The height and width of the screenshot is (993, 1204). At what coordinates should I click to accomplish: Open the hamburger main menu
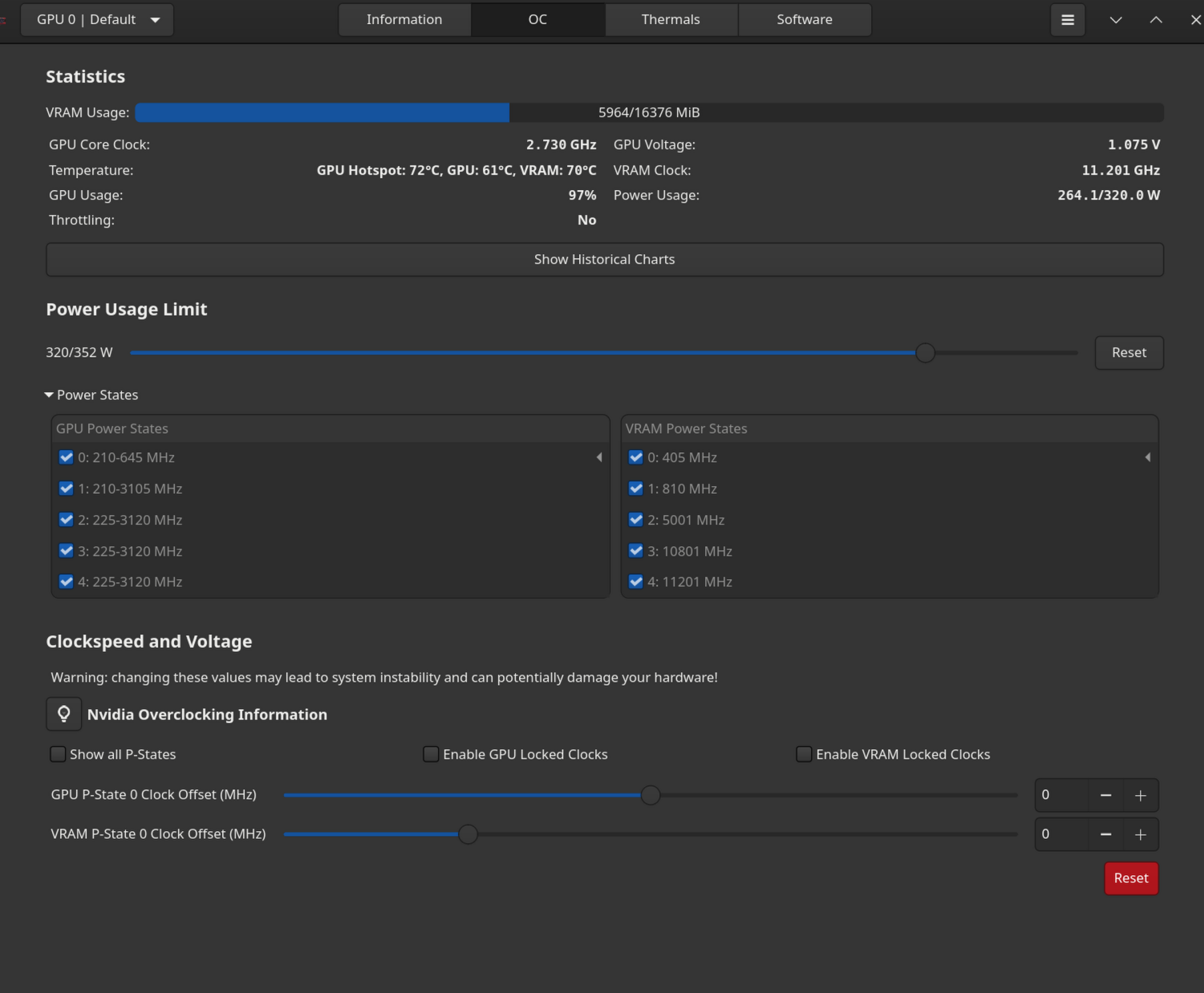(1068, 20)
